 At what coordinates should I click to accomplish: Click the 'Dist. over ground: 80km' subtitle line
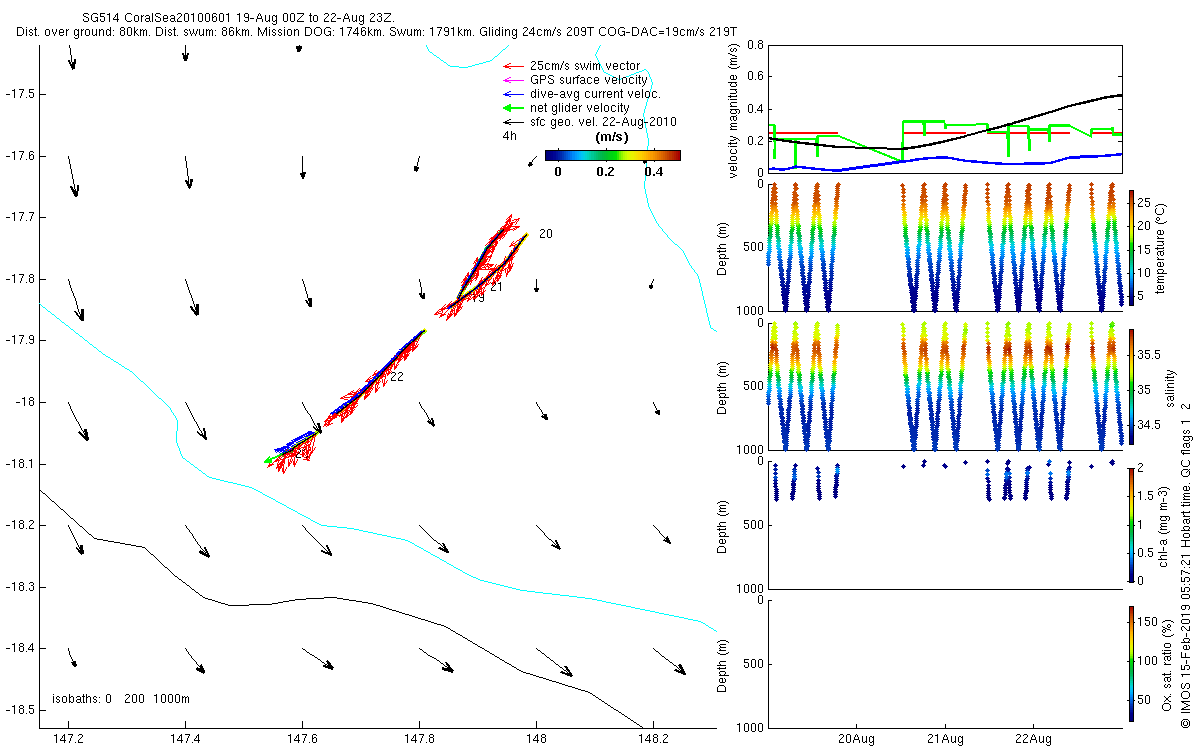(x=377, y=32)
